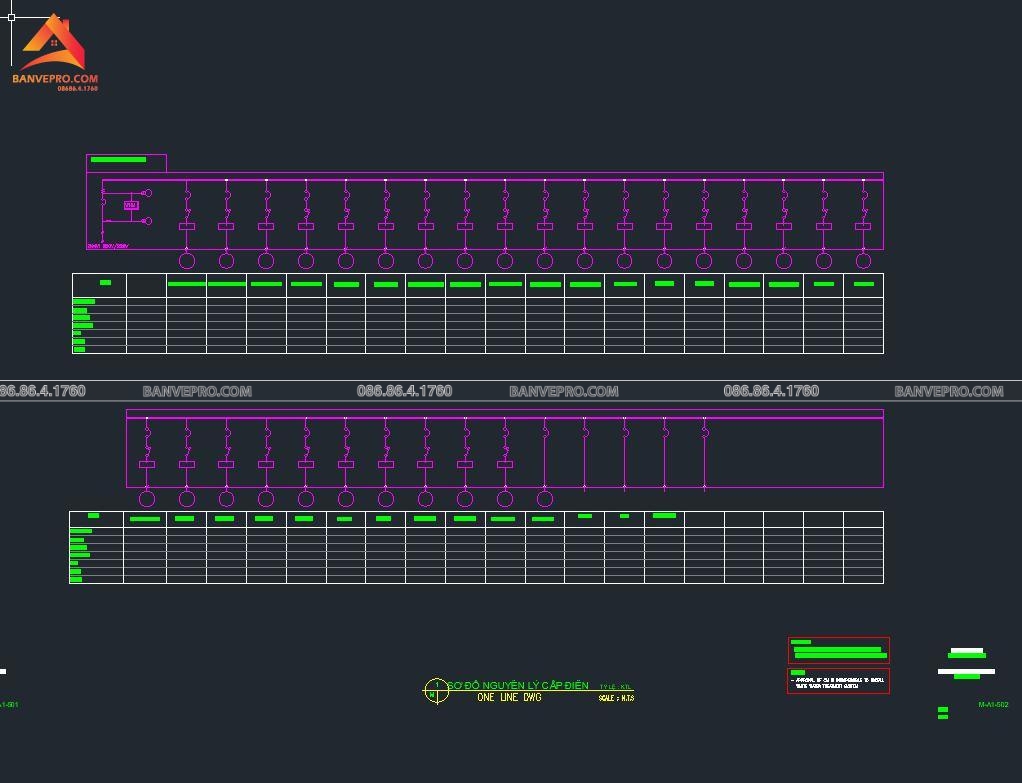1022x783 pixels.
Task: Pick the "TỶ LỆ : KTL" text
Action: tap(616, 687)
